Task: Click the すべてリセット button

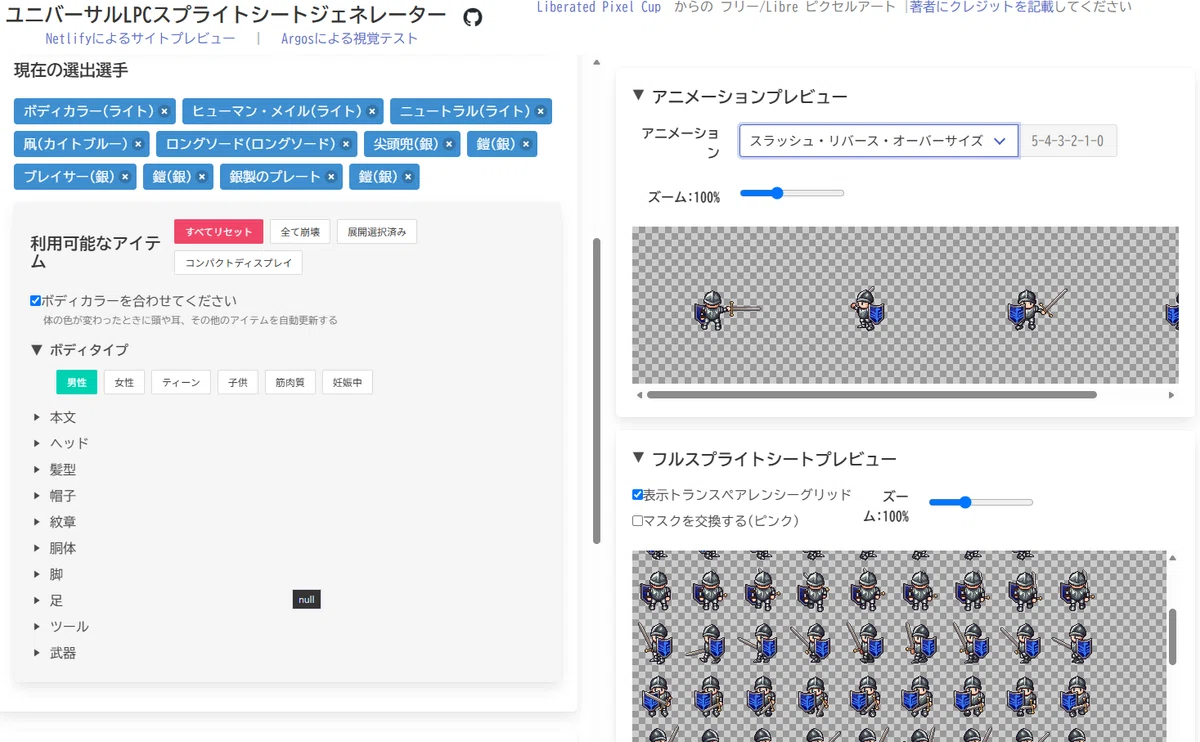Action: pos(219,232)
